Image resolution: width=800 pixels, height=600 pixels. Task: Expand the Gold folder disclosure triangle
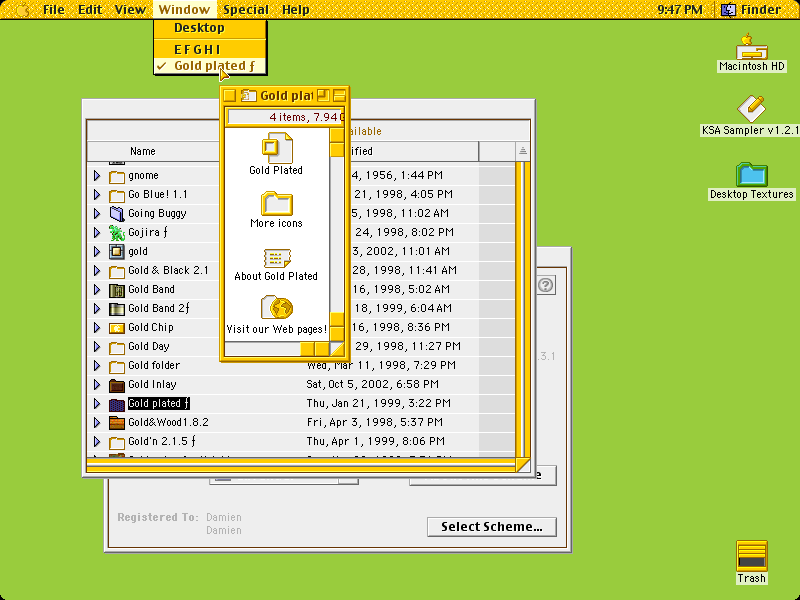point(97,365)
